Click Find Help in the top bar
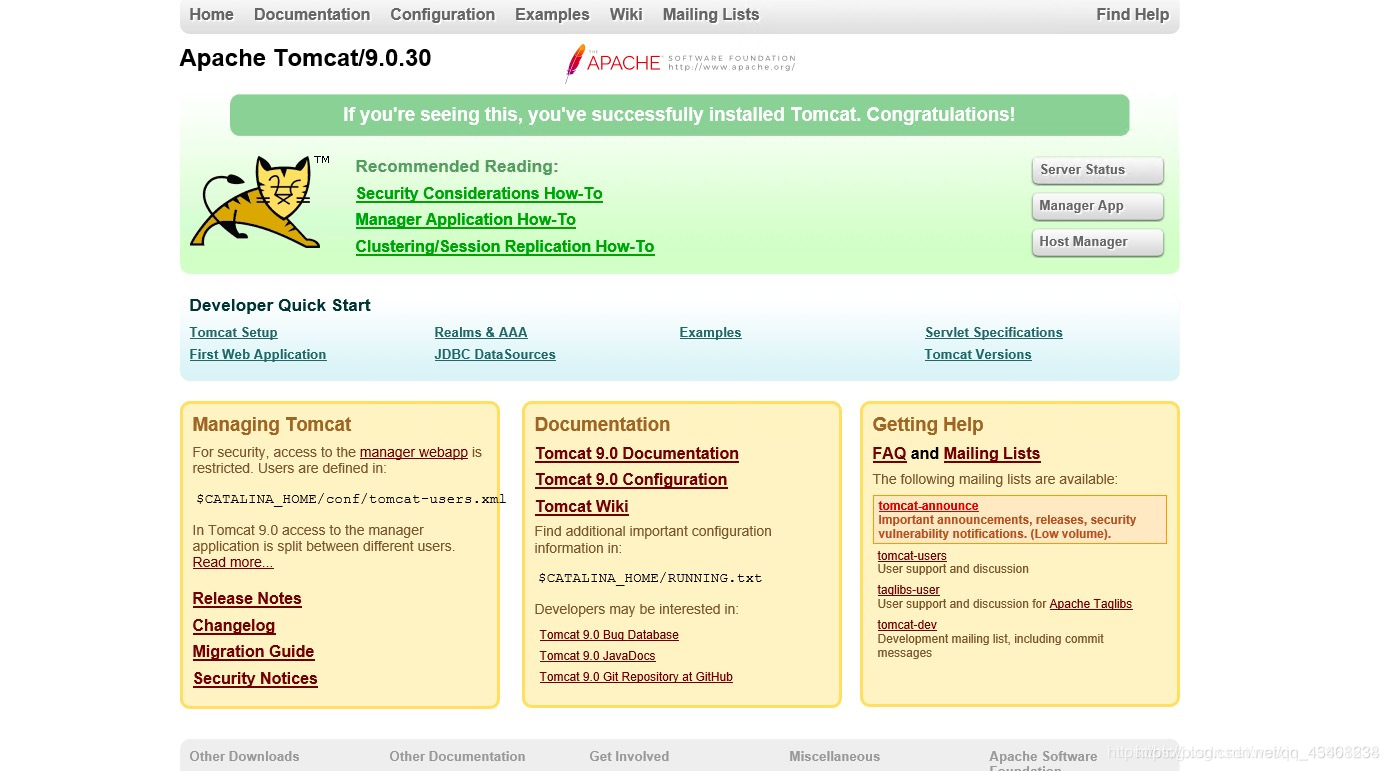The image size is (1389, 771). click(x=1132, y=14)
